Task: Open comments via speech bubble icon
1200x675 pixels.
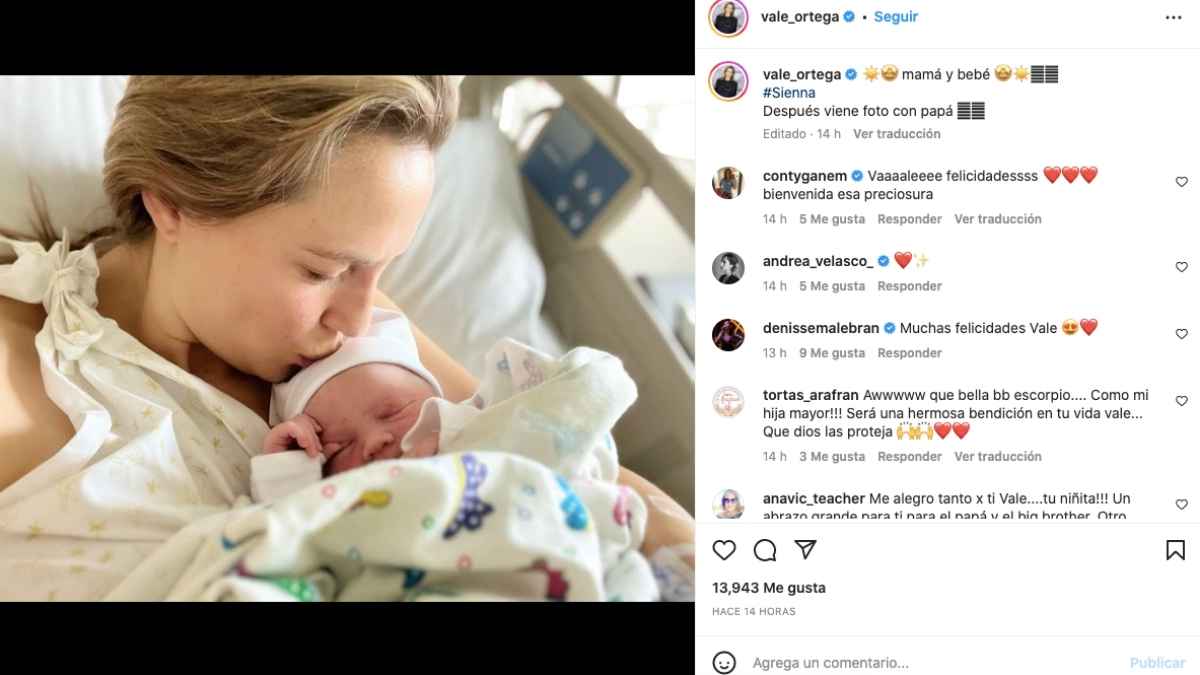Action: pos(765,550)
